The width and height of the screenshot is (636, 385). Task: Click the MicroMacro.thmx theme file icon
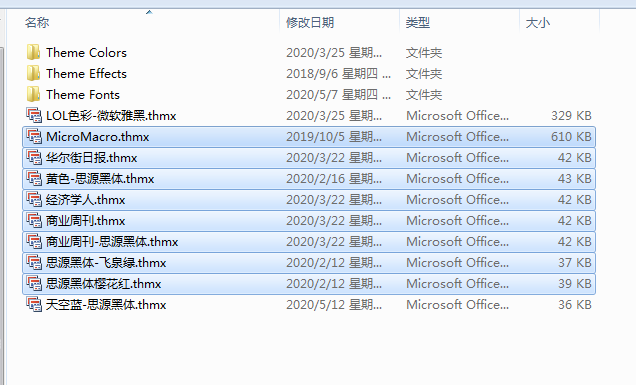click(x=34, y=137)
